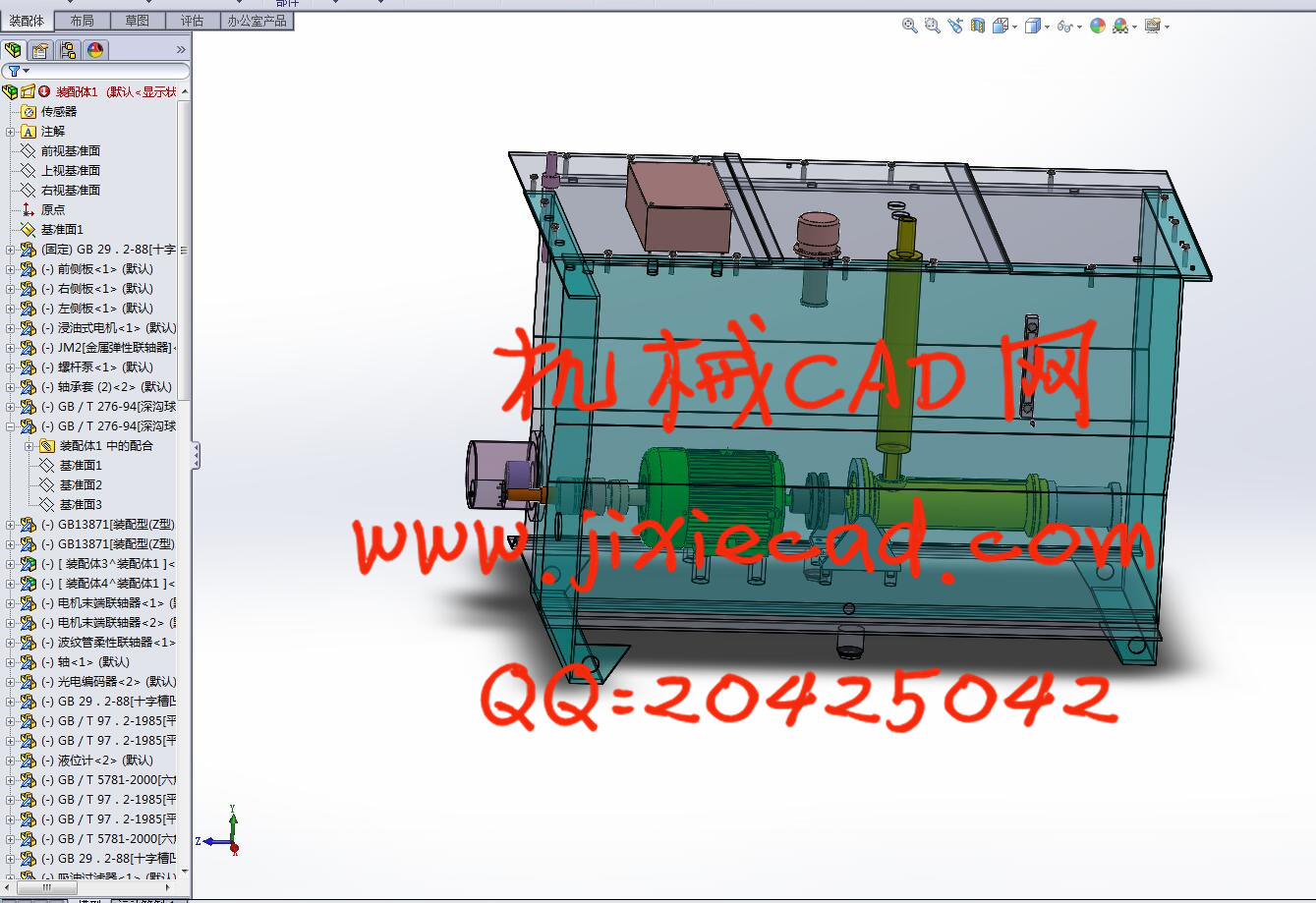Viewport: 1316px width, 903px height.
Task: Switch to the ConfigurationManager panel tab
Action: coord(68,50)
